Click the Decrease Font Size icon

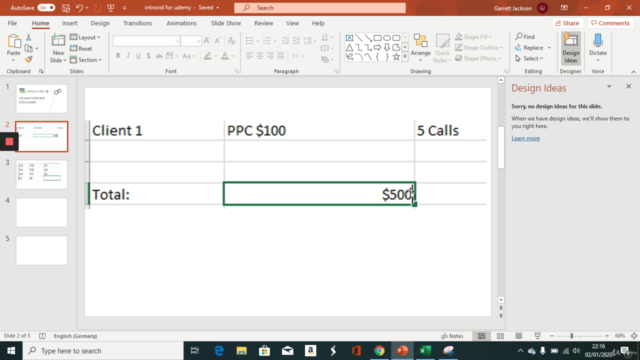pyautogui.click(x=218, y=40)
